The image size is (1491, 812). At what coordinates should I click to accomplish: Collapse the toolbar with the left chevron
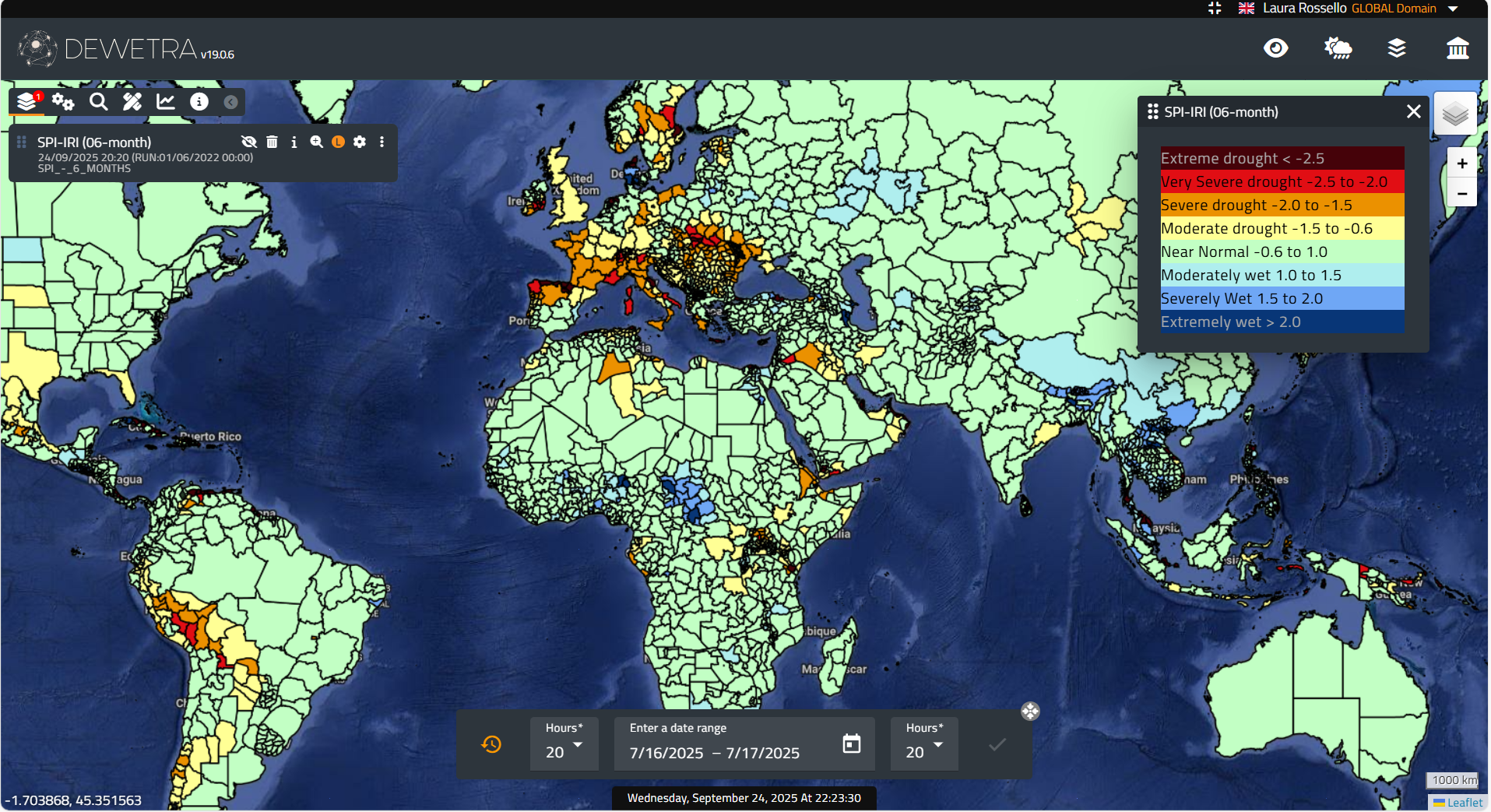(x=230, y=102)
